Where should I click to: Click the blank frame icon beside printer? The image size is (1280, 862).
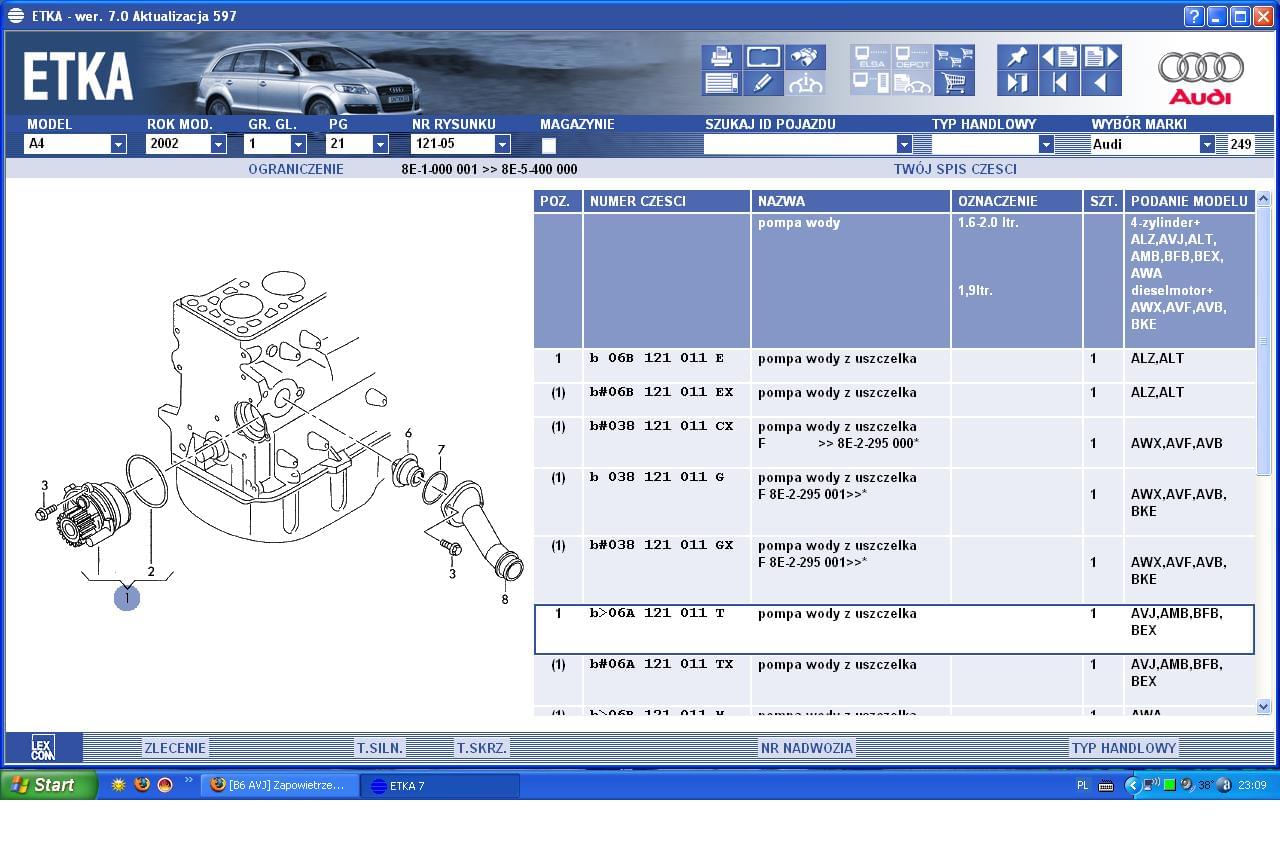[x=763, y=57]
